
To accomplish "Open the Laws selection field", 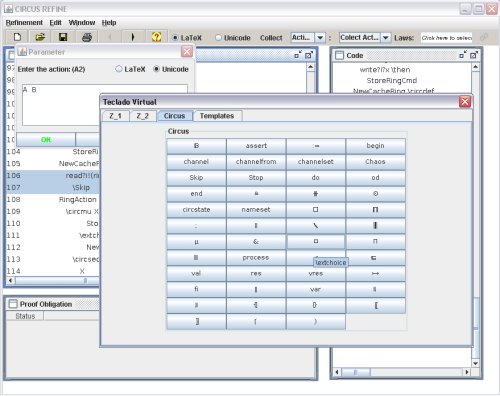I will click(446, 38).
